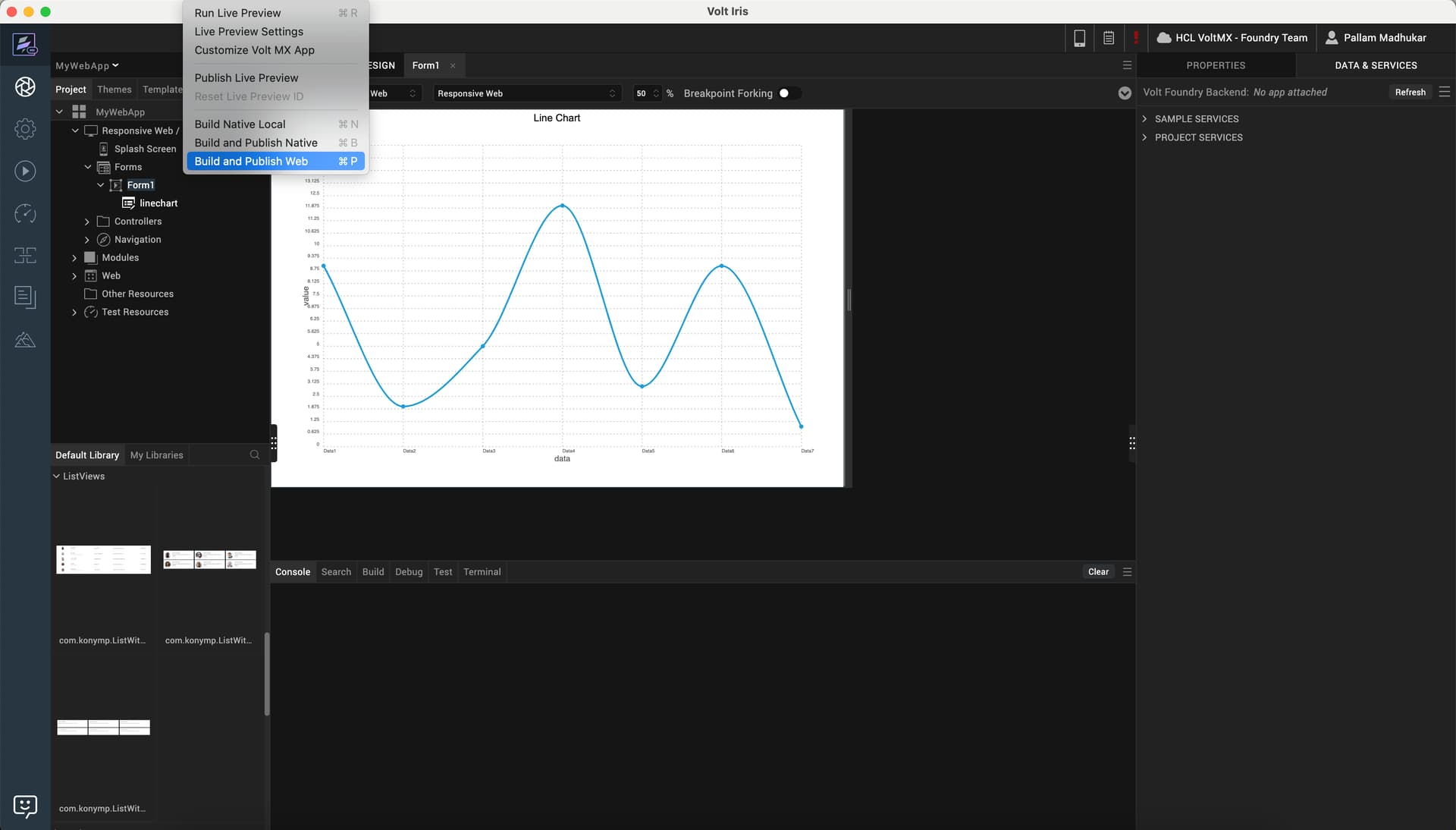Click the clipboard list icon in the top bar
1456x830 pixels.
tap(1108, 38)
